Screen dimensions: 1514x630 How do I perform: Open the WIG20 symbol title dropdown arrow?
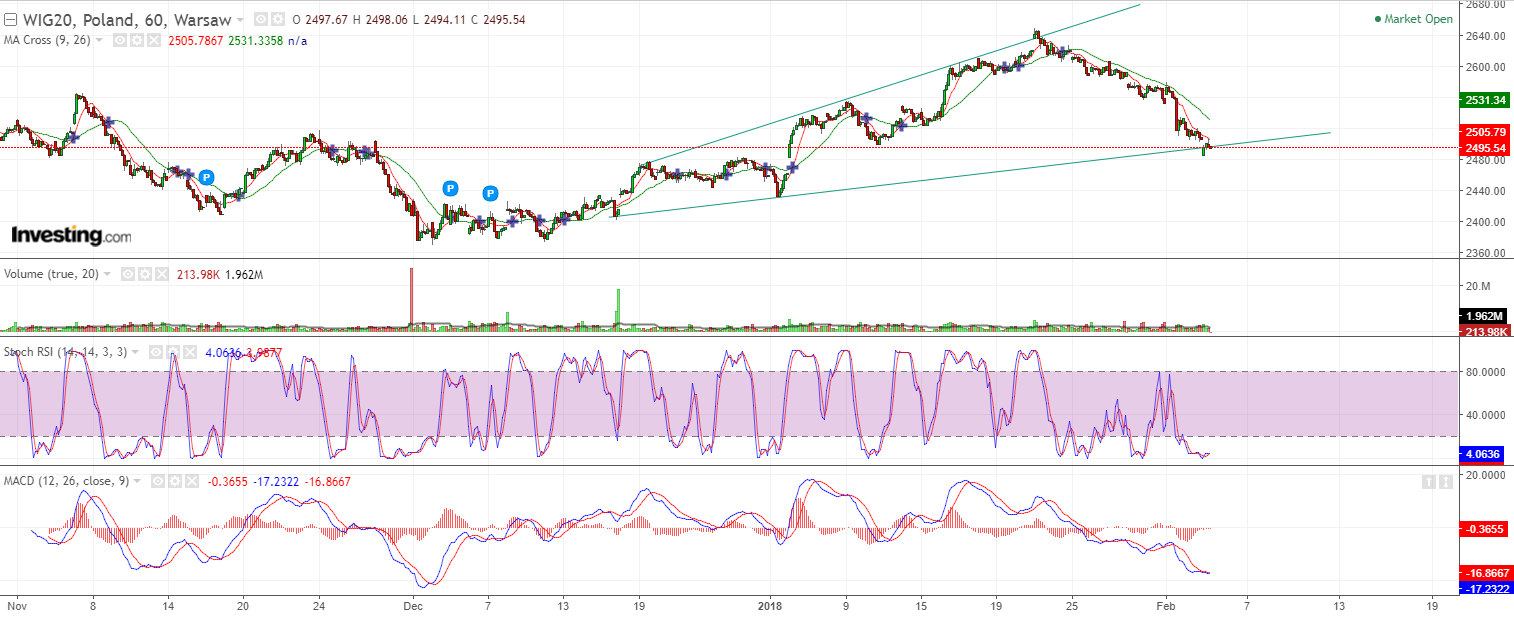point(241,20)
